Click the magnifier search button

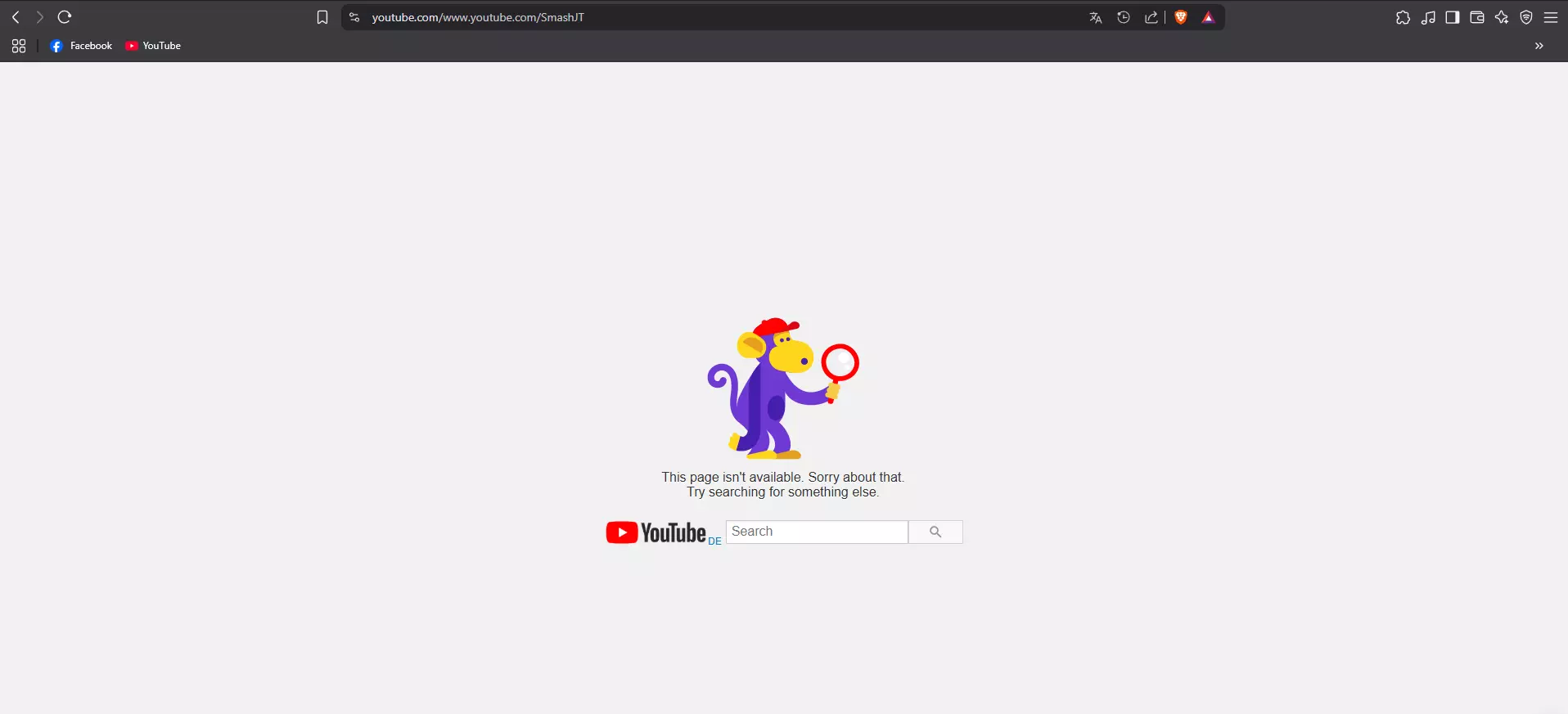tap(935, 532)
